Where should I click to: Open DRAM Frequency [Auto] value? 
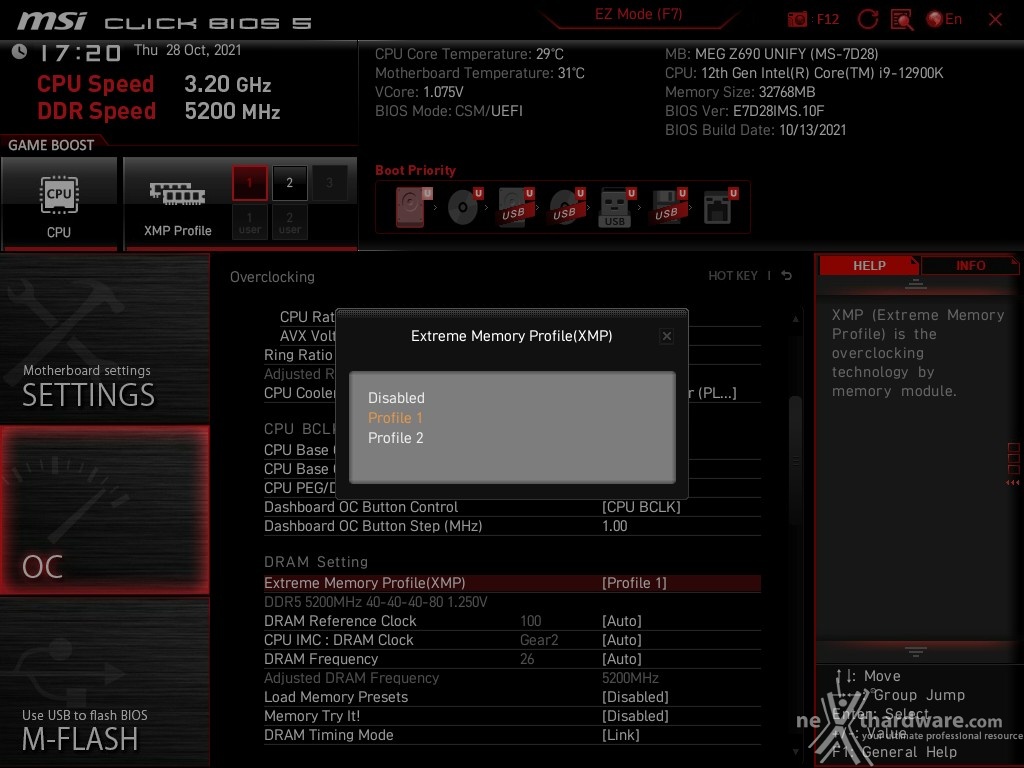(x=622, y=659)
